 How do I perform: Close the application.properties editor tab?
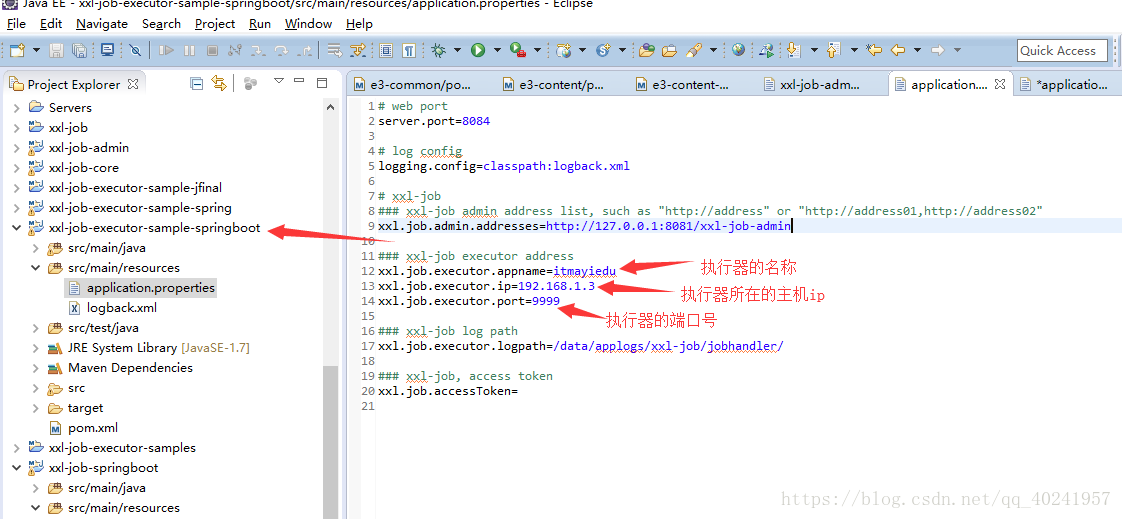pos(1000,84)
